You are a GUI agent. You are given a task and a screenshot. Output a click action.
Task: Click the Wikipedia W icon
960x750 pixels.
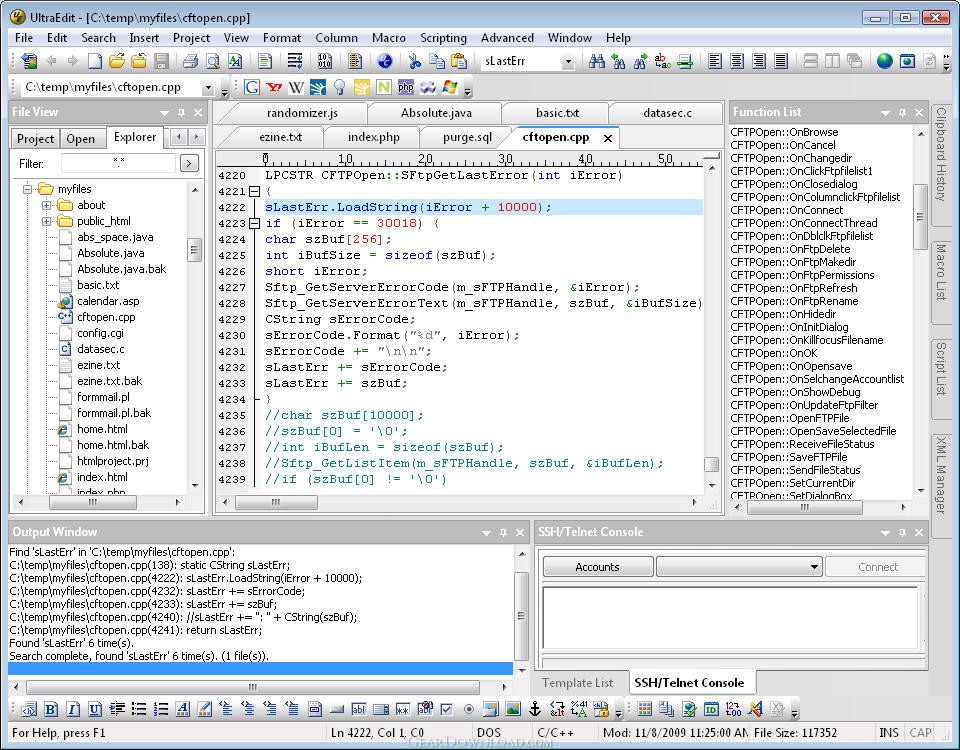296,87
